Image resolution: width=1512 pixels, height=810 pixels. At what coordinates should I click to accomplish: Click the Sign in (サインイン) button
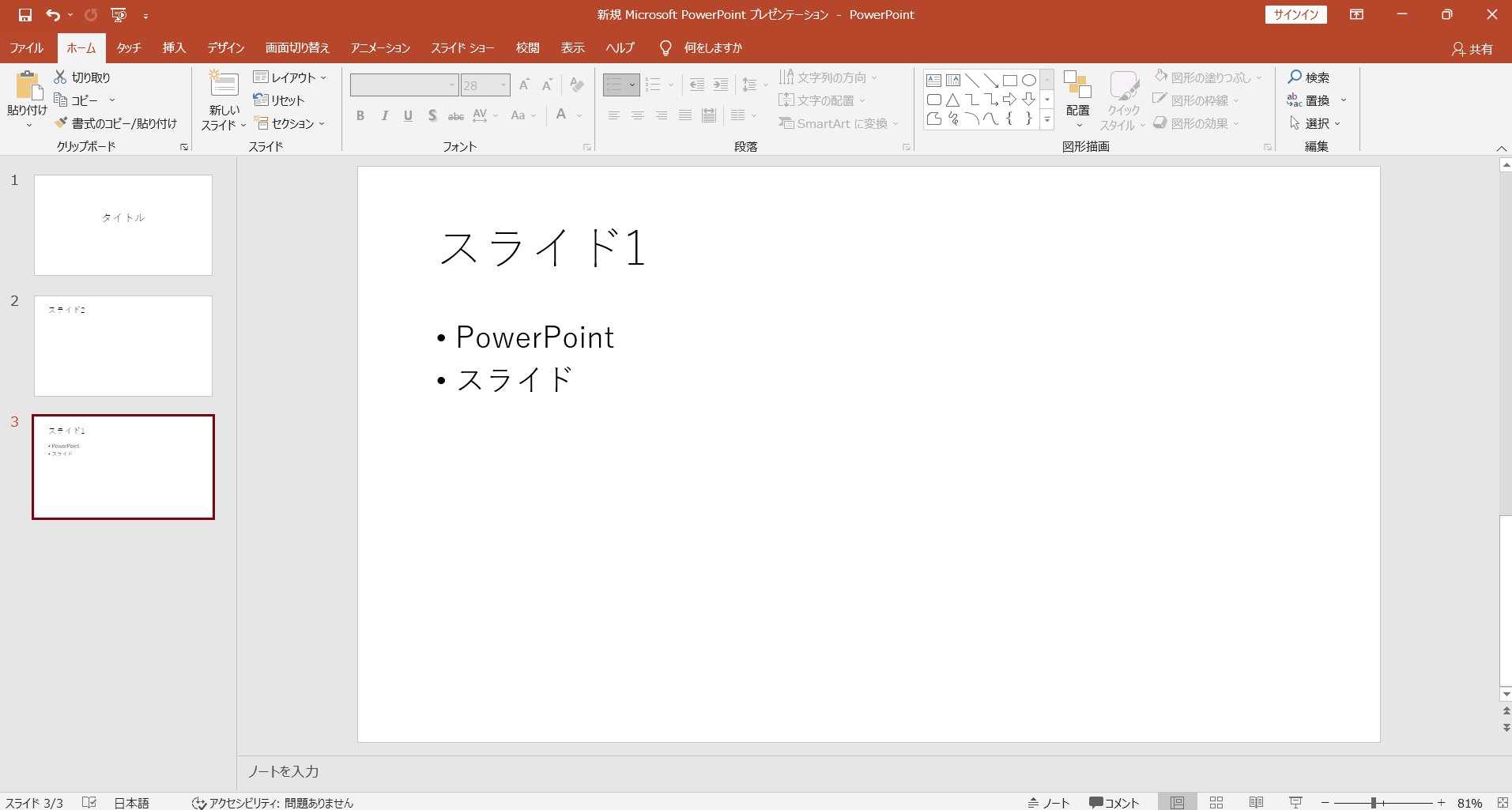coord(1295,14)
